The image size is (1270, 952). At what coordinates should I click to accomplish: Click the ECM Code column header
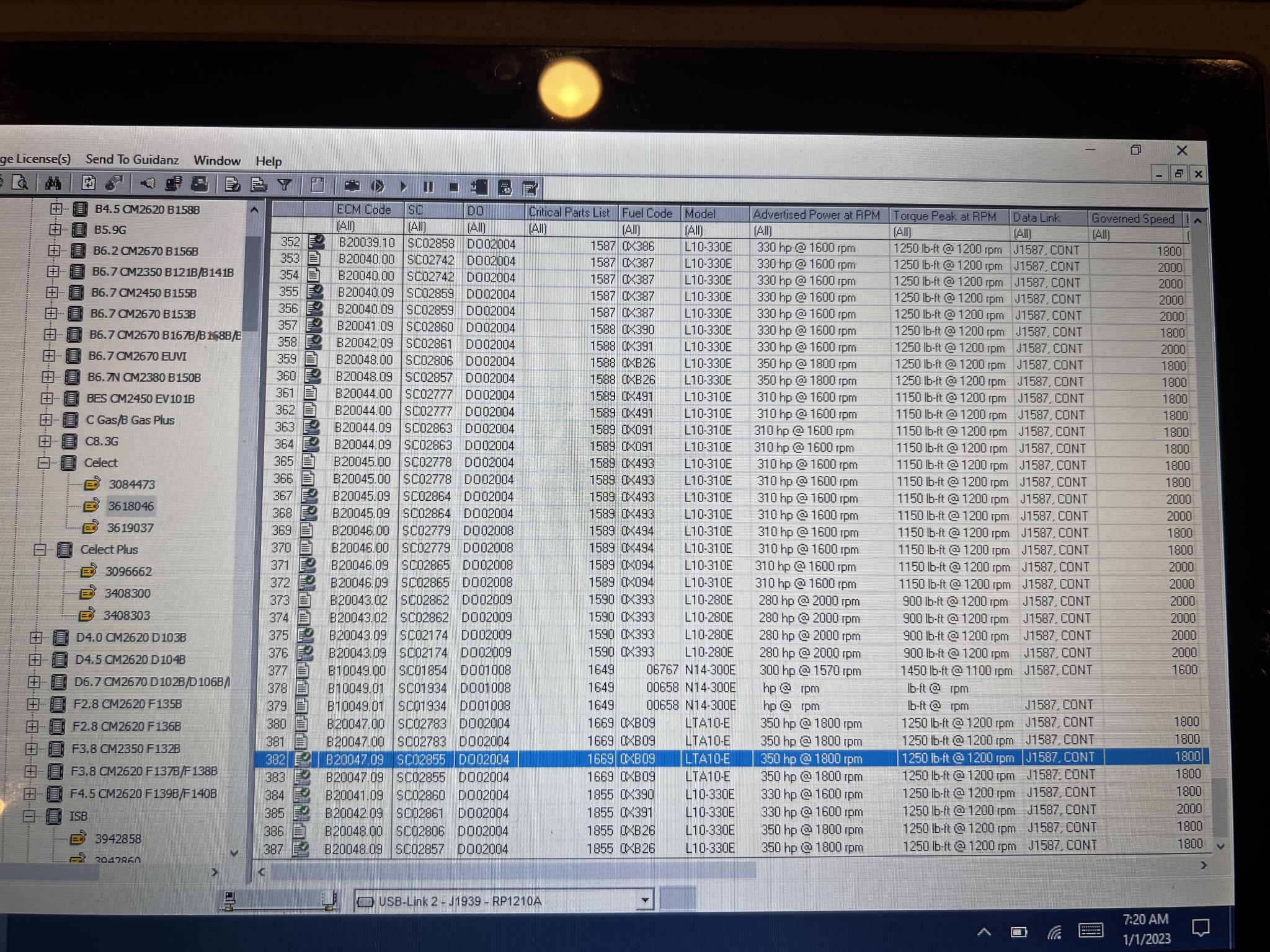(x=364, y=209)
